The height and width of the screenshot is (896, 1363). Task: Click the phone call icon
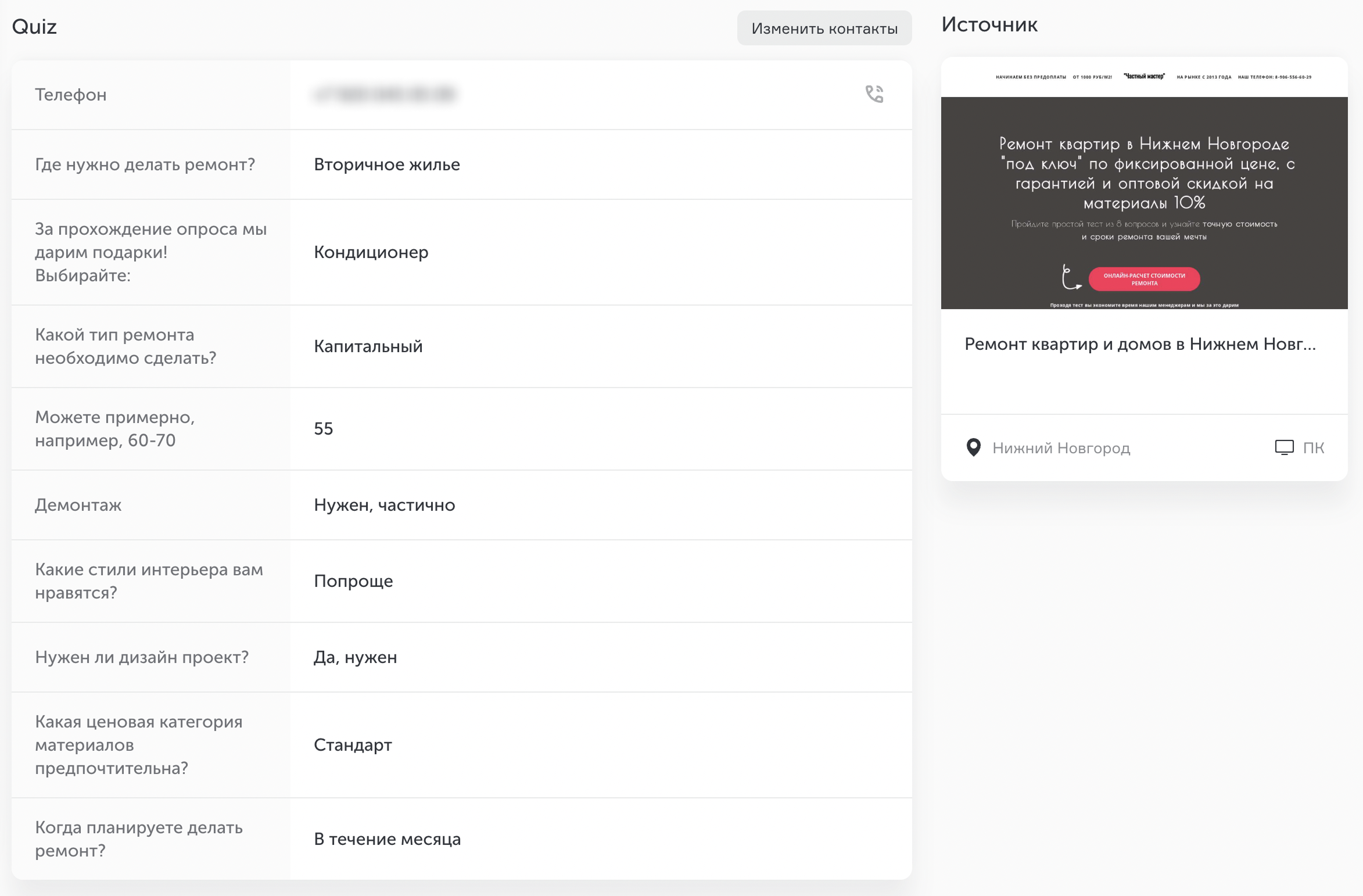click(x=874, y=94)
